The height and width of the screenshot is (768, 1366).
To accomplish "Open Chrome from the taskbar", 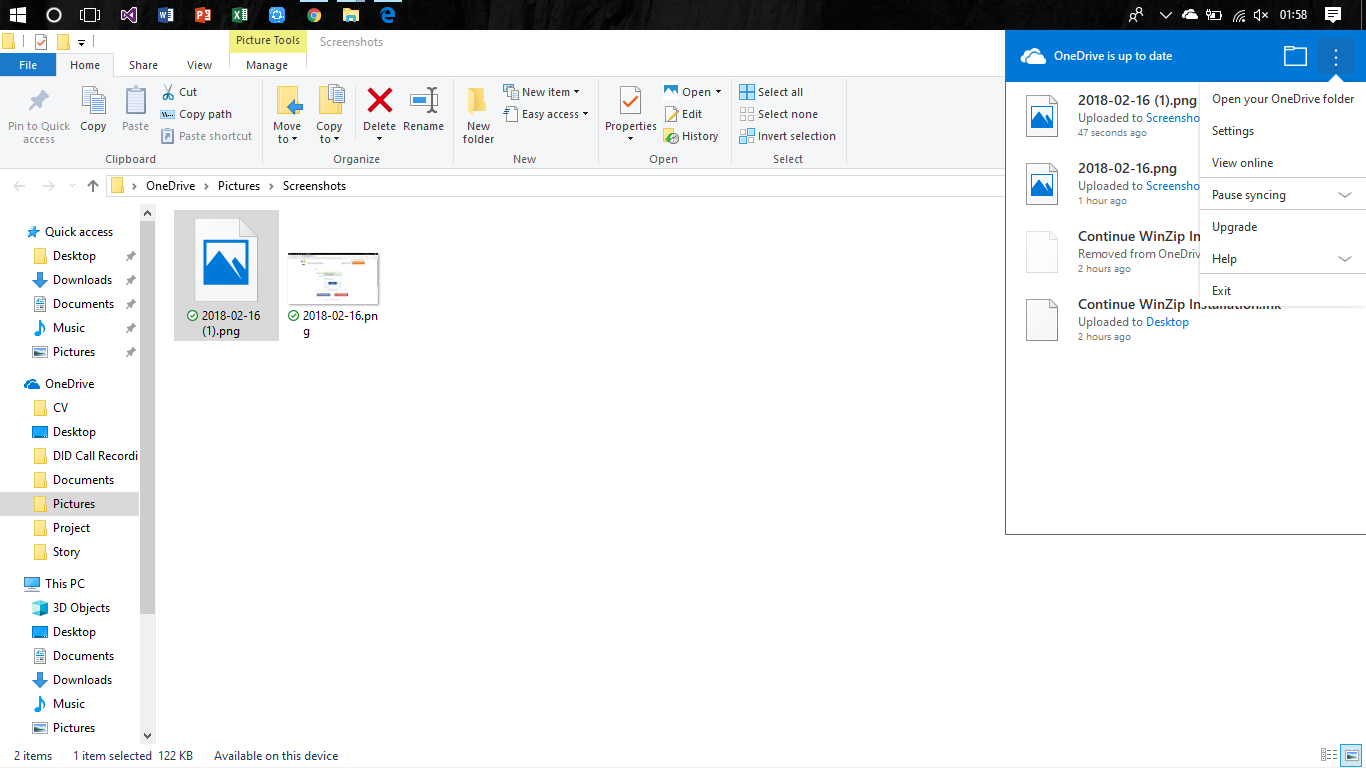I will tap(314, 15).
